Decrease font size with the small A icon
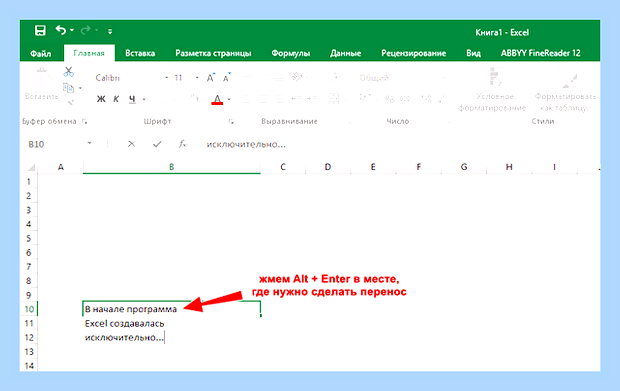The height and width of the screenshot is (391, 620). tap(226, 77)
